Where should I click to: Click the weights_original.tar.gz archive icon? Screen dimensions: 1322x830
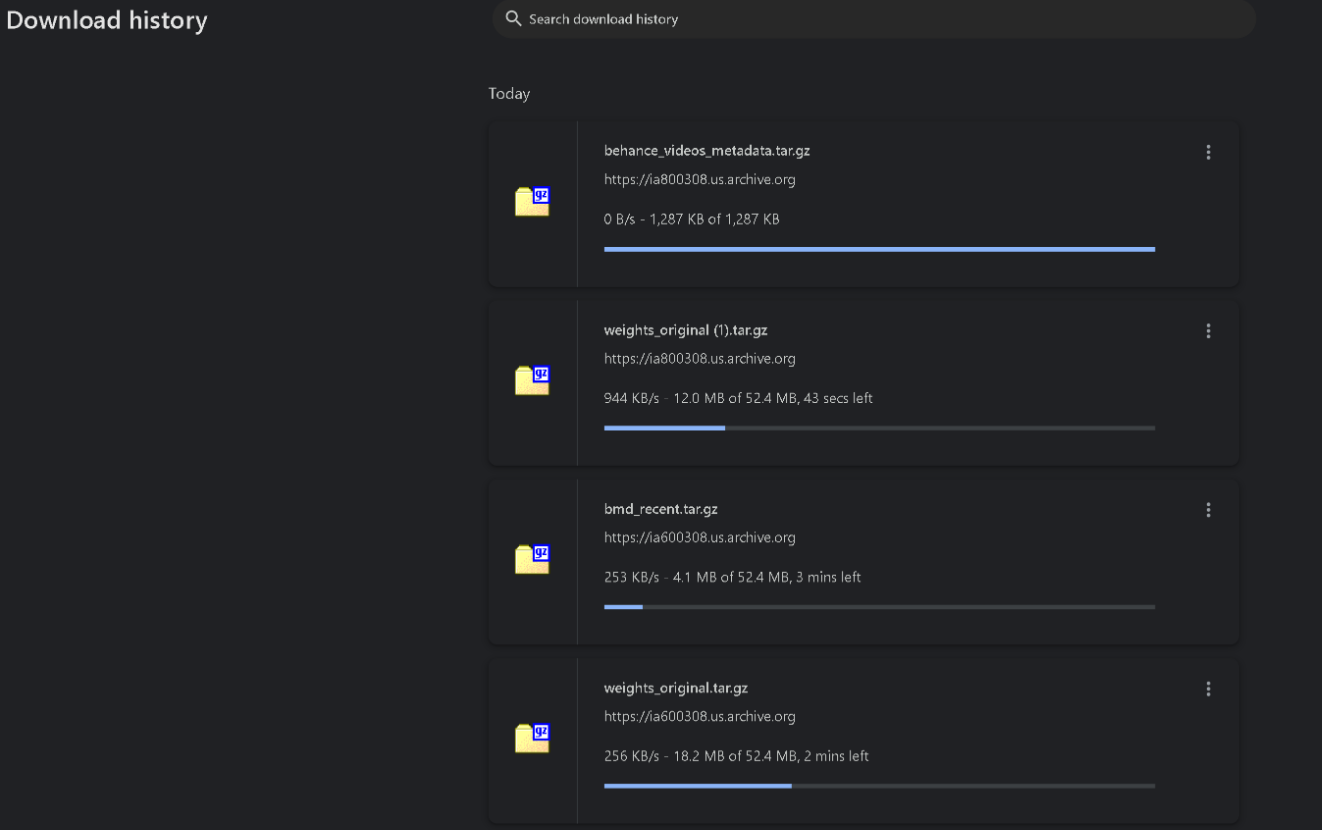(532, 739)
